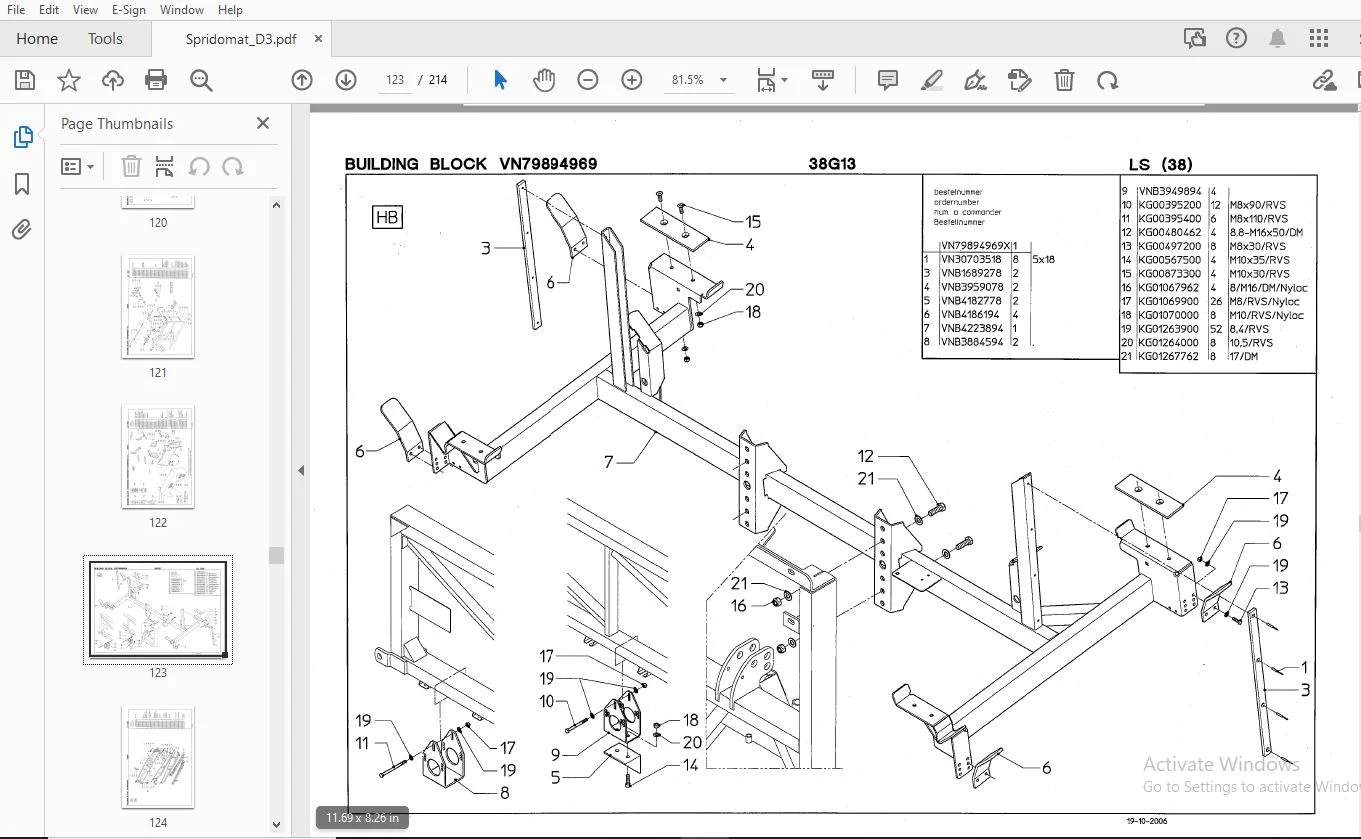Screen dimensions: 1361x839
Task: Select the Highlight text pen
Action: [932, 80]
